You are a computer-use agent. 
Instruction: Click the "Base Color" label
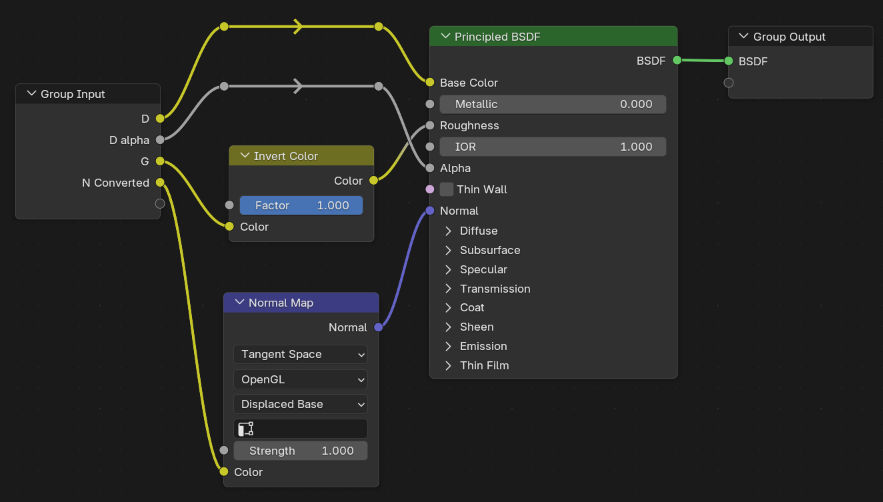(x=469, y=83)
